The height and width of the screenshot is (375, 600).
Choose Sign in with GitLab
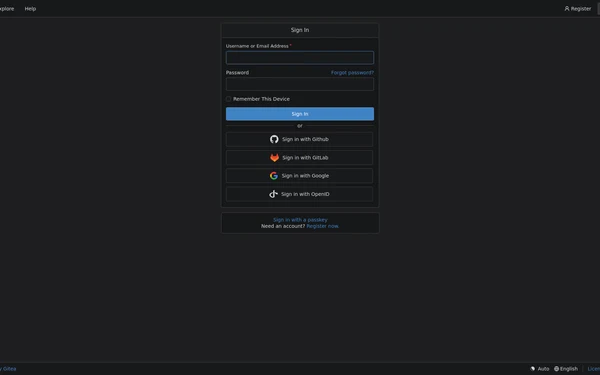[x=299, y=158]
